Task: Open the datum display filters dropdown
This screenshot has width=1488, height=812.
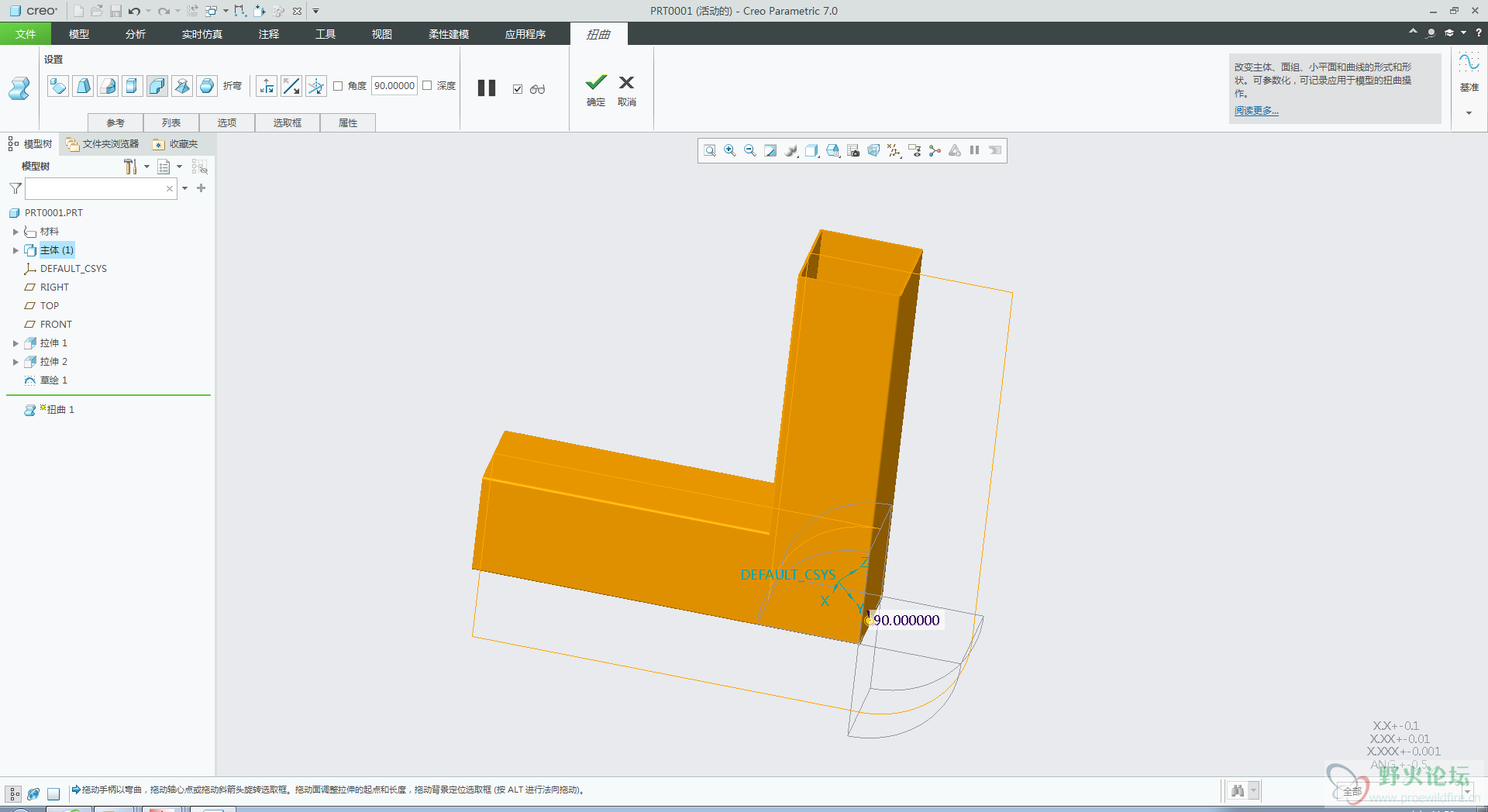Action: tap(894, 150)
